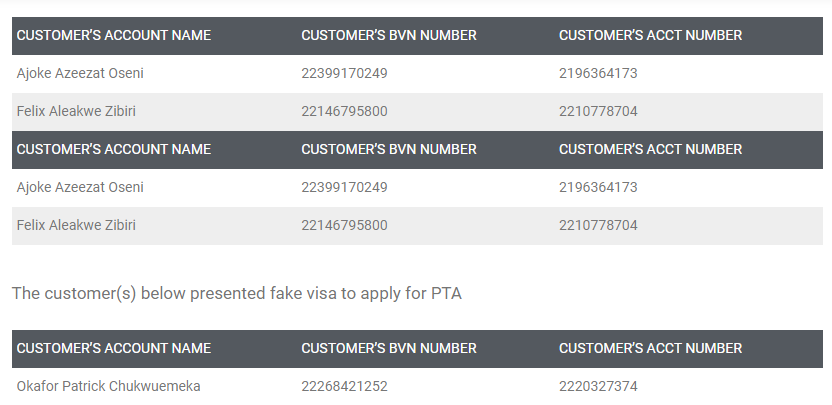The image size is (832, 405).
Task: Click Ajoke Azeezat Oseni in the second table
Action: tap(80, 187)
